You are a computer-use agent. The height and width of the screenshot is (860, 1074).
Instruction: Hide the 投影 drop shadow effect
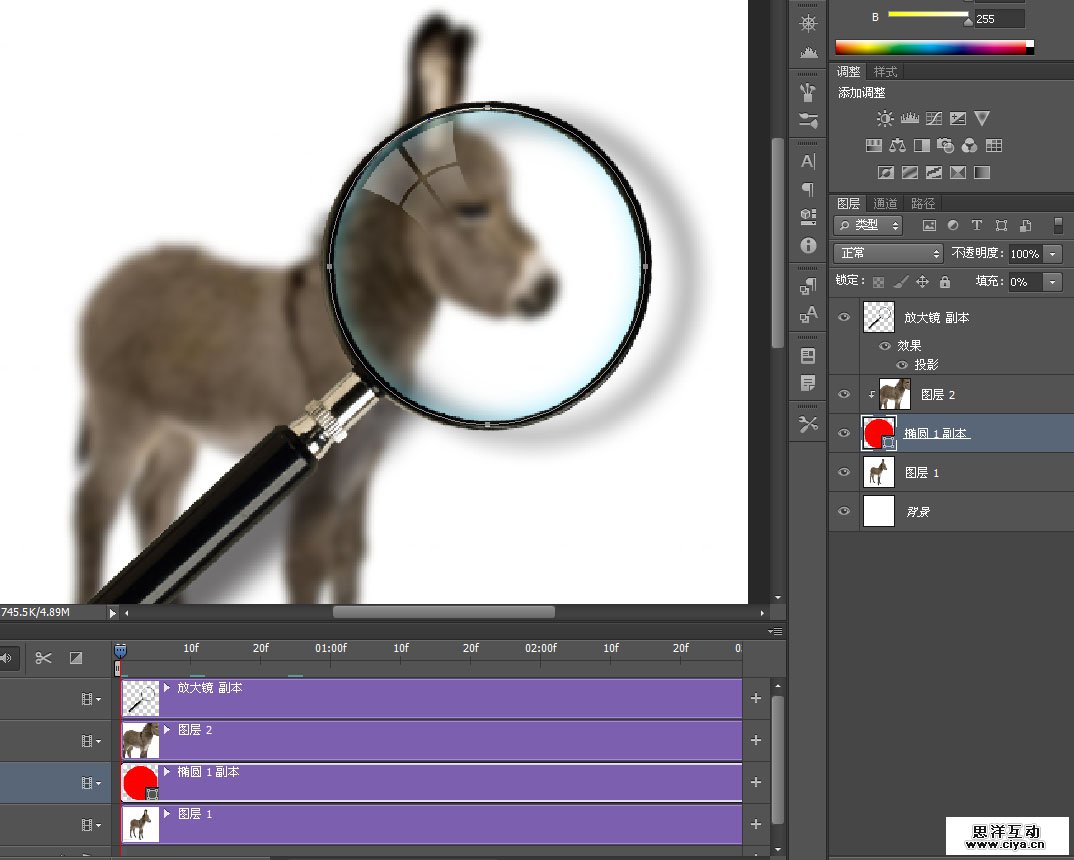(x=901, y=365)
